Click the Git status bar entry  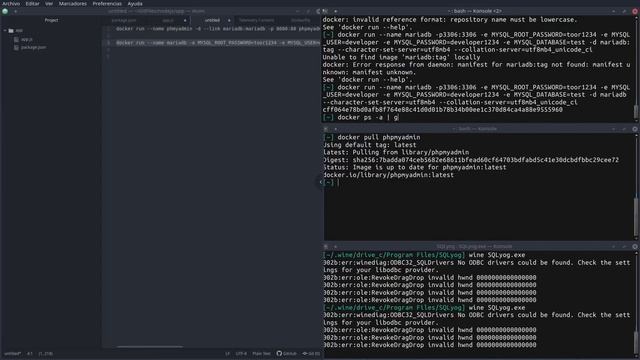(x=311, y=353)
